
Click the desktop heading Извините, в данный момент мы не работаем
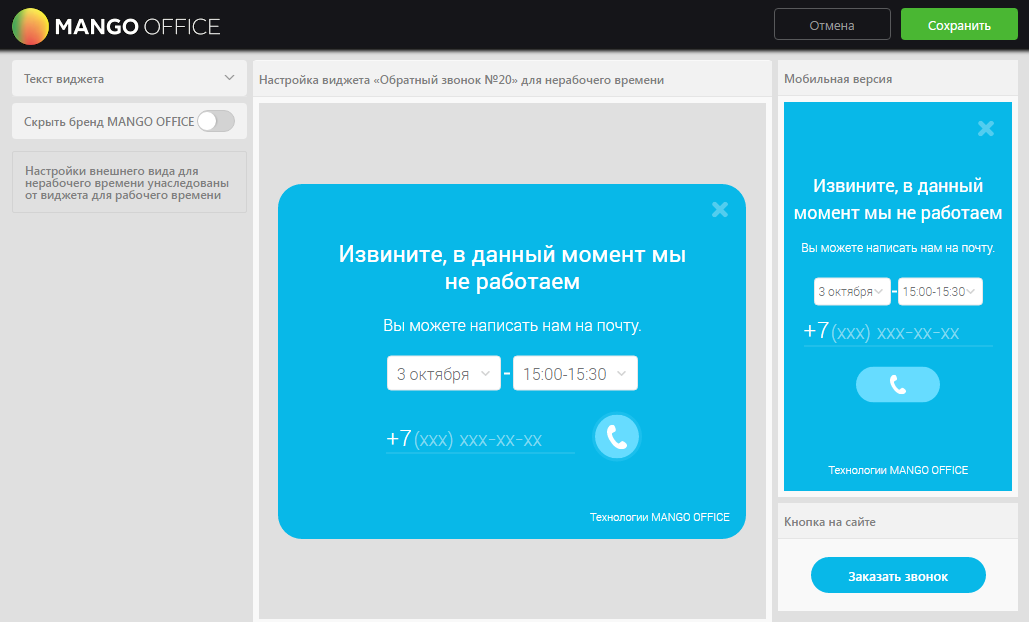pyautogui.click(x=512, y=268)
